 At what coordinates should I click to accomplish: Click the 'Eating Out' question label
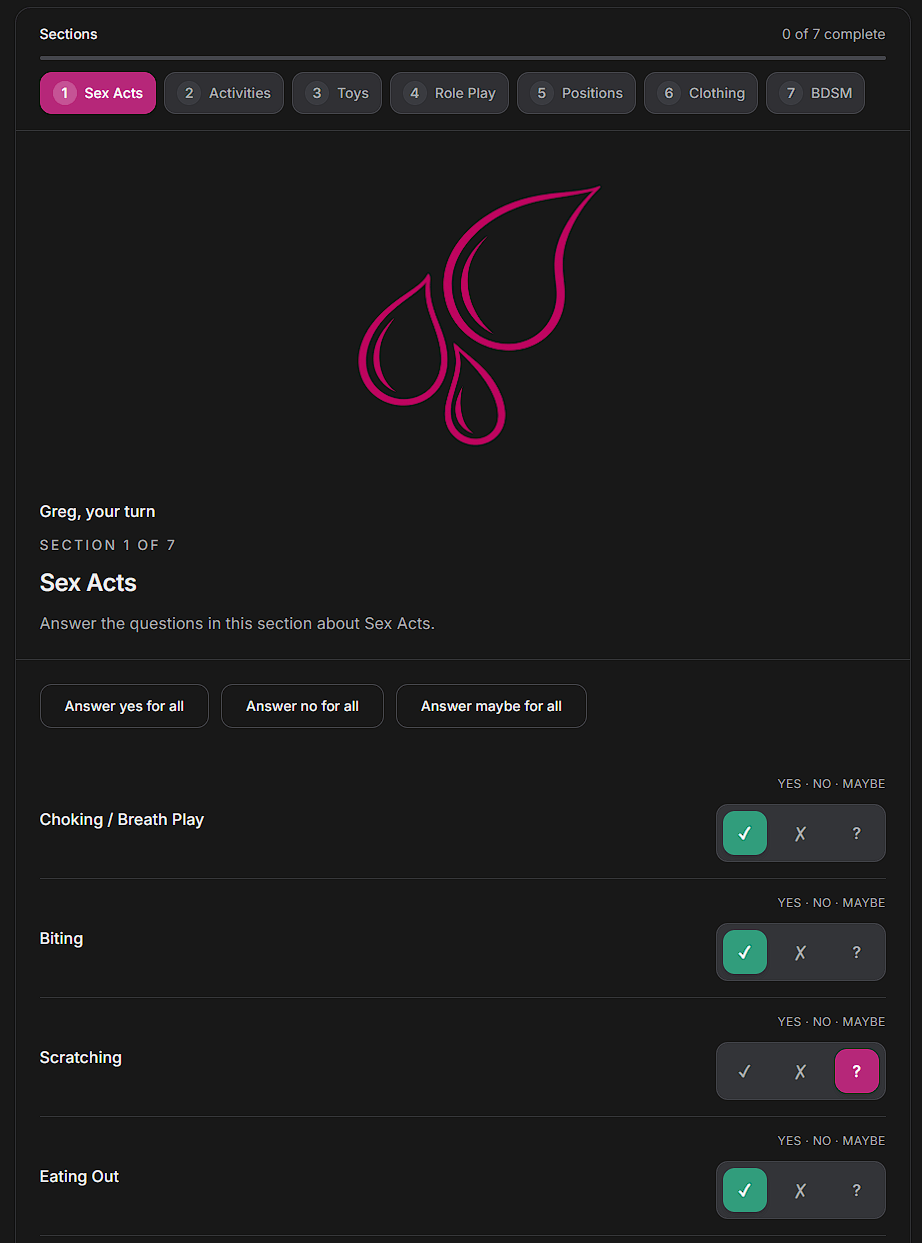click(79, 1177)
